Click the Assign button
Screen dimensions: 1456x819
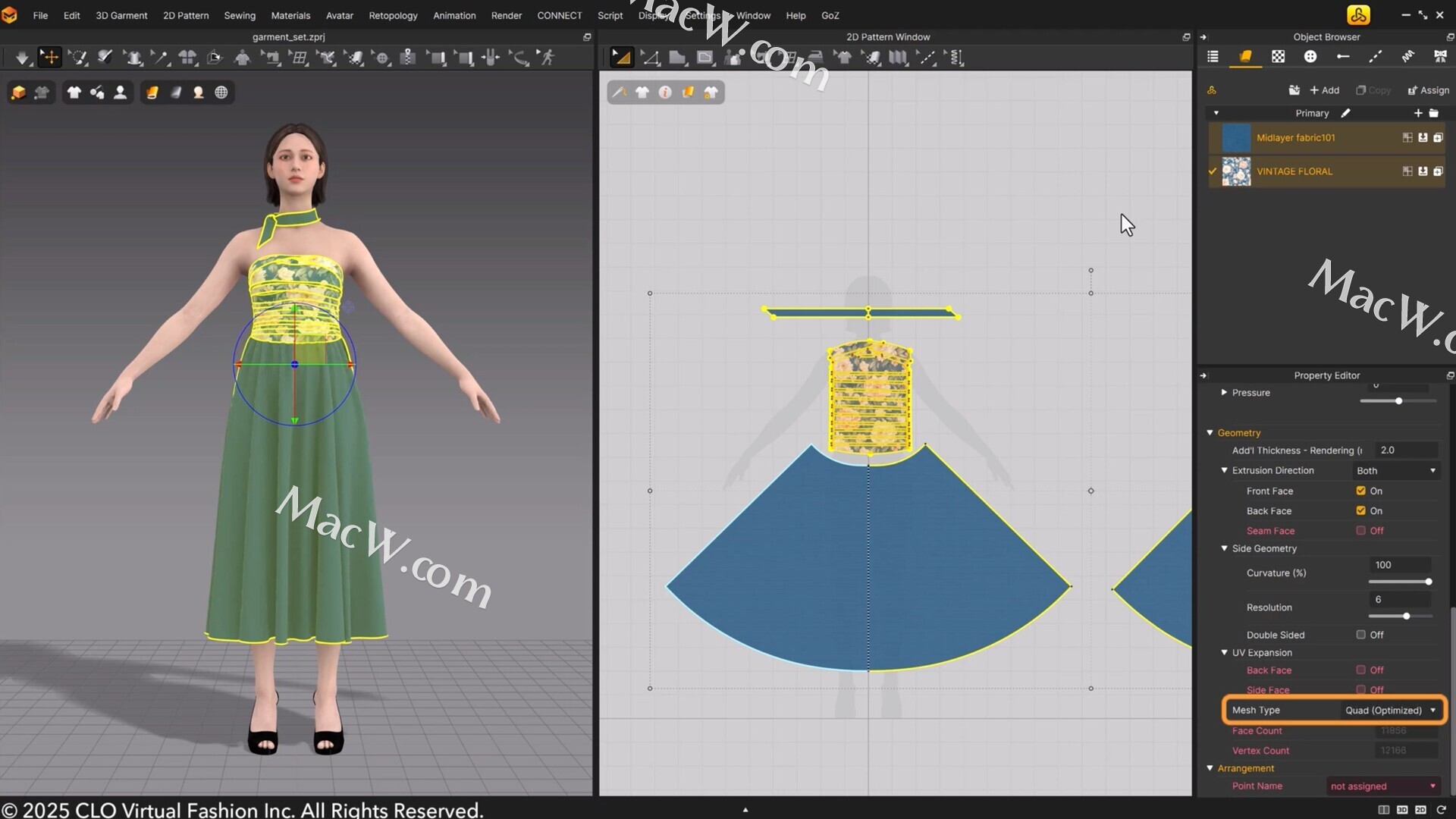[1428, 90]
